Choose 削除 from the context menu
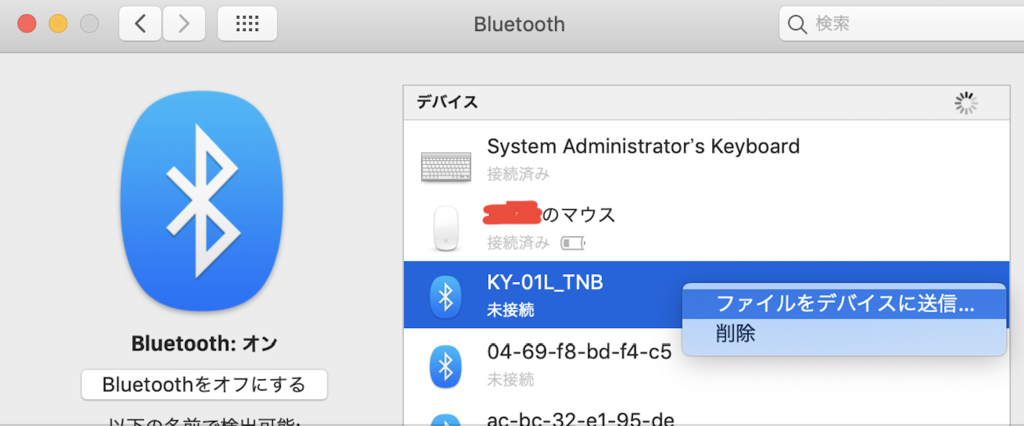Image resolution: width=1024 pixels, height=426 pixels. point(844,334)
